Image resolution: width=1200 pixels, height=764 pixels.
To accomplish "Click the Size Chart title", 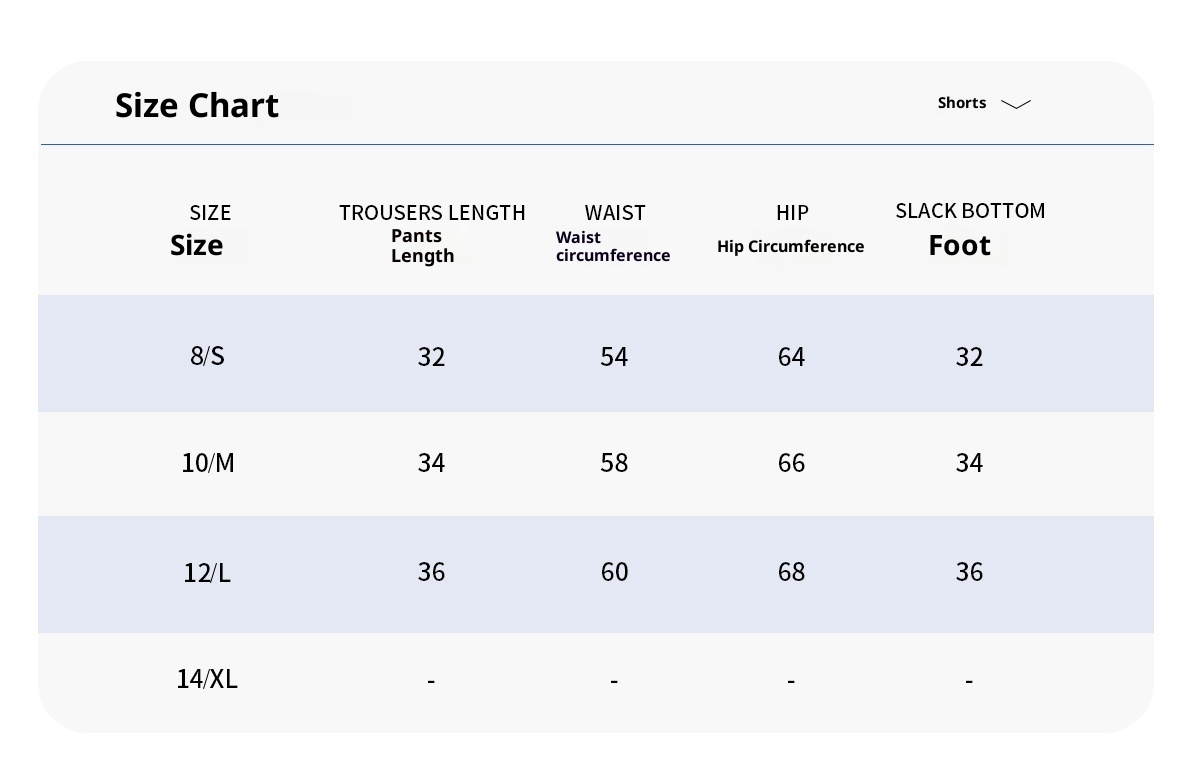I will click(x=197, y=105).
